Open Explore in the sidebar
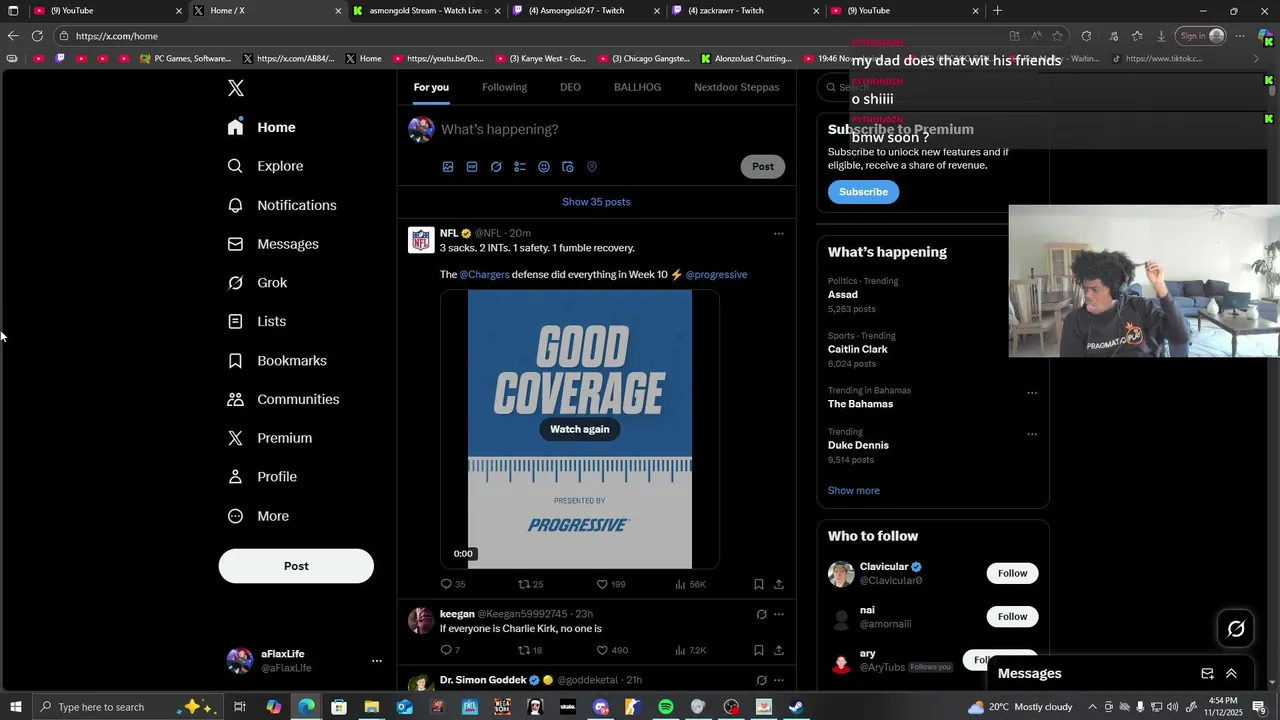This screenshot has height=720, width=1280. [x=266, y=166]
